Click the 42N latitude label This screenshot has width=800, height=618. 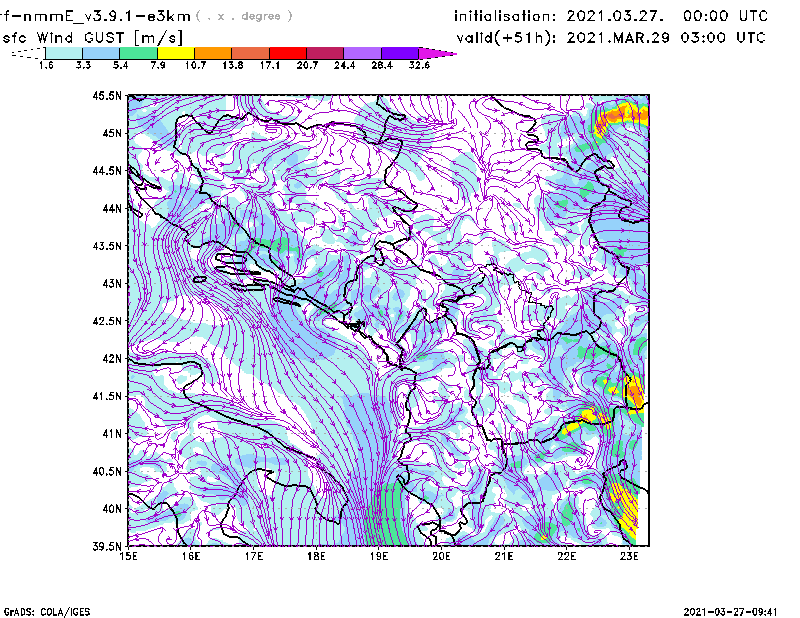click(x=112, y=358)
